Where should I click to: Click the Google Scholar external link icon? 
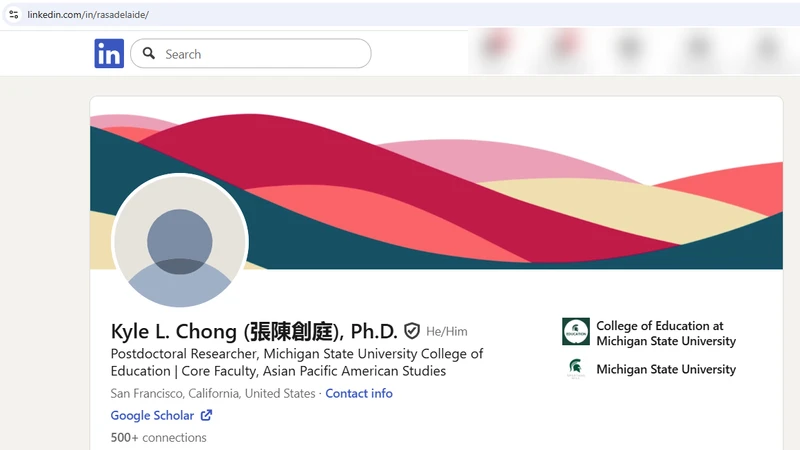coord(206,415)
